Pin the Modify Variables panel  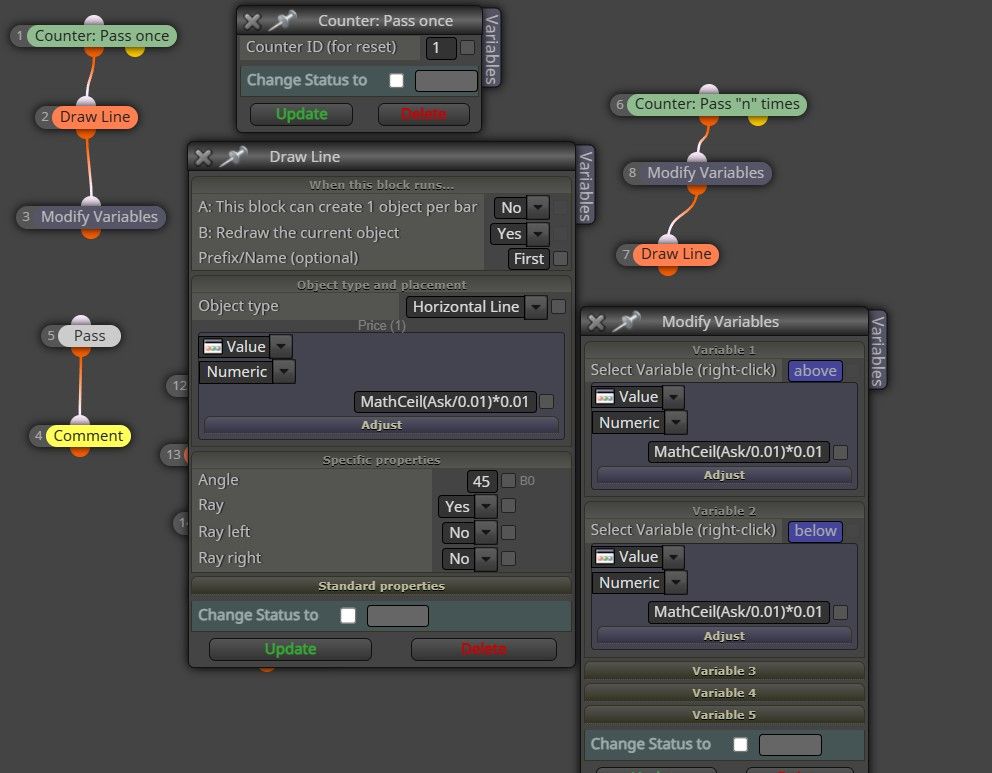click(626, 322)
